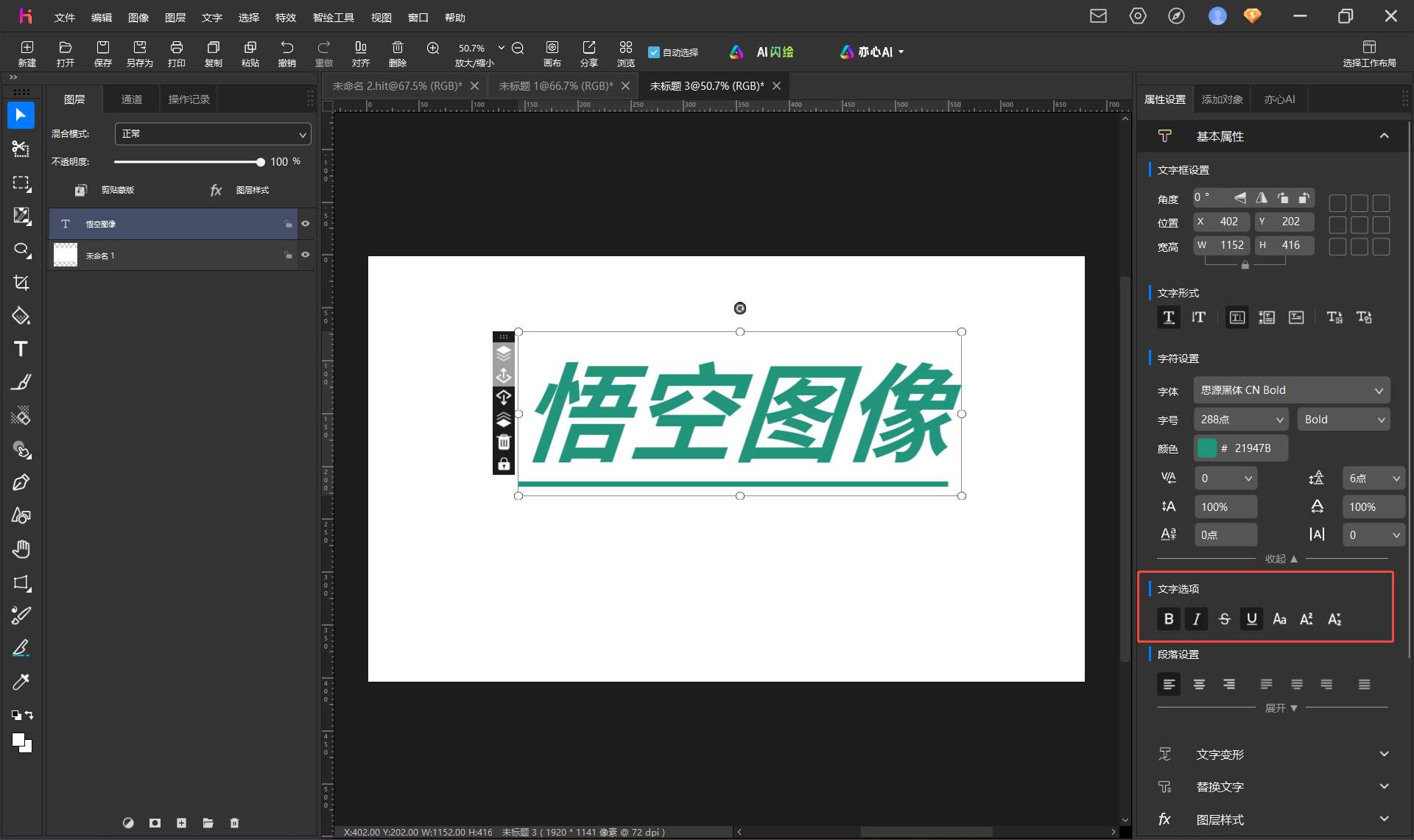Click the color hex 21947B field
Image resolution: width=1414 pixels, height=840 pixels.
point(1252,448)
